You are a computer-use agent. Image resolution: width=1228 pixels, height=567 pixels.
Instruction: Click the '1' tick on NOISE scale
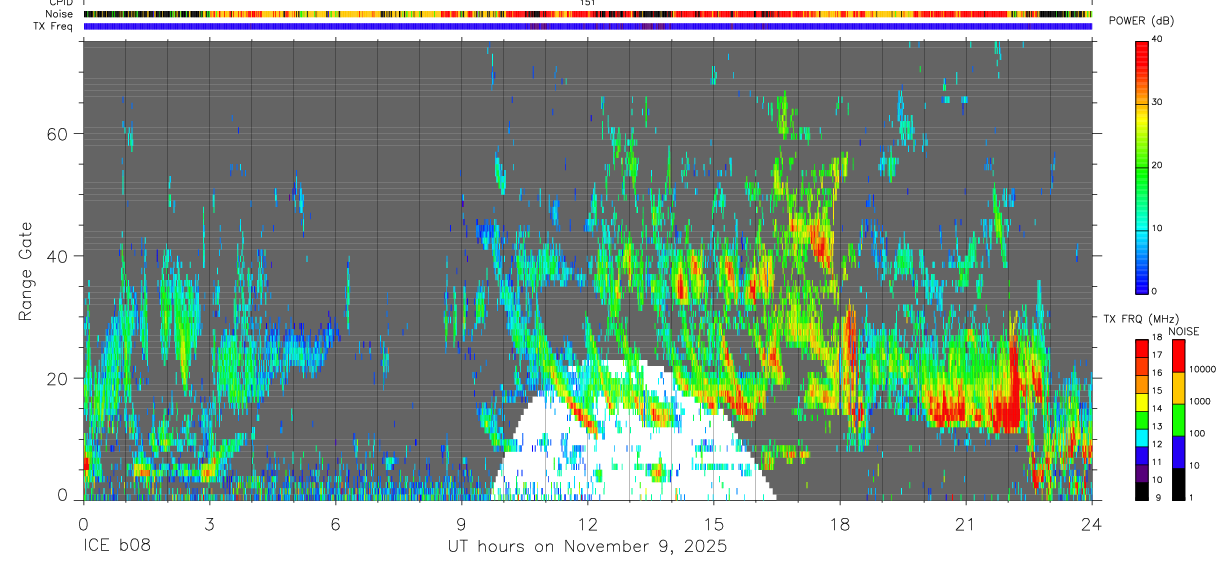(1193, 498)
